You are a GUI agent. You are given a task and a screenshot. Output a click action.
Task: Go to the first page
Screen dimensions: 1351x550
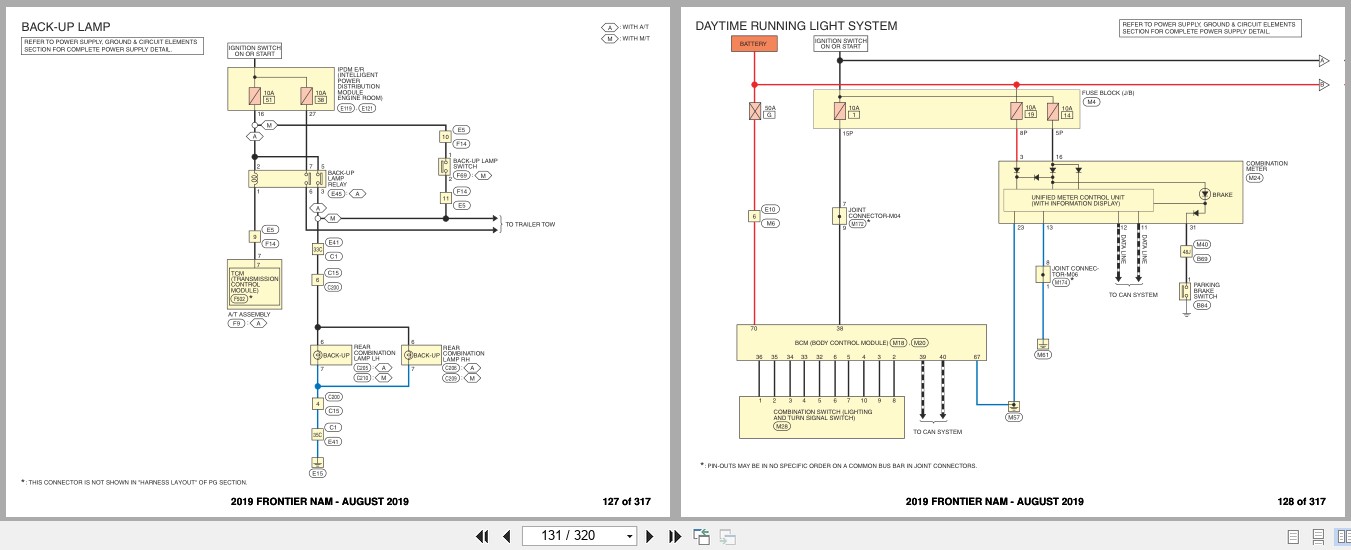(482, 536)
